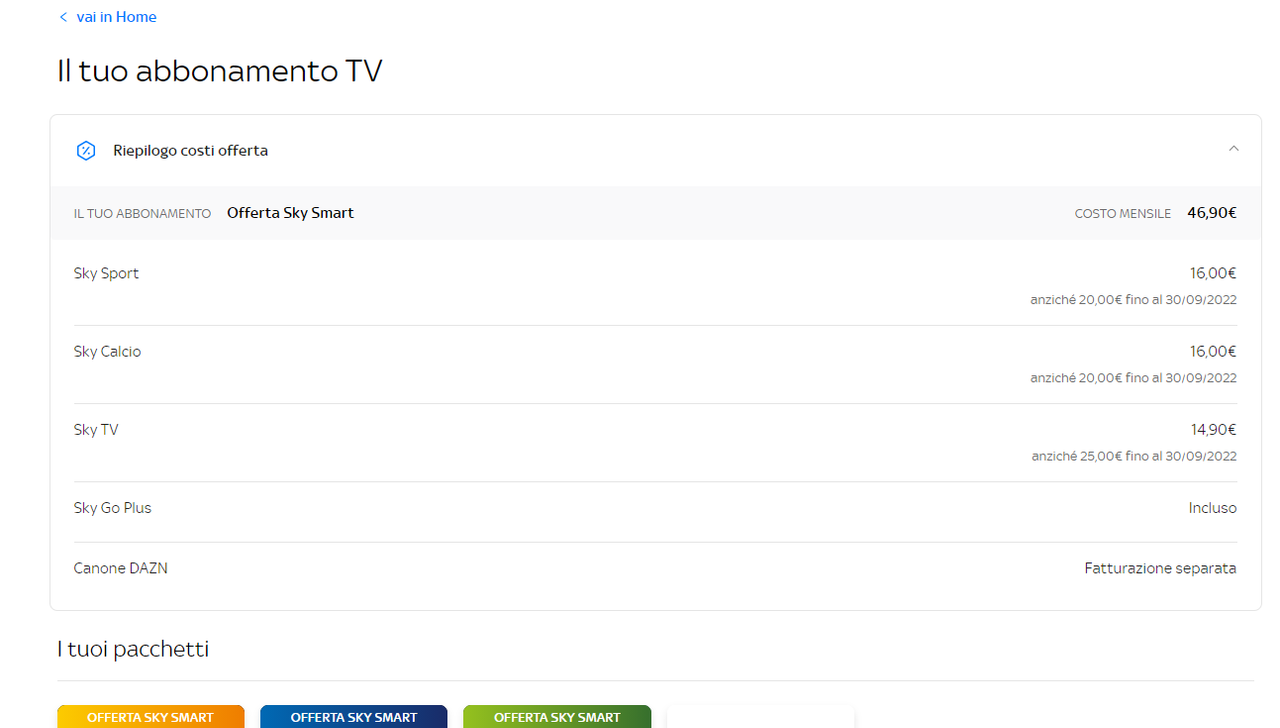
Task: Open the green 'OFFERTA SKY SMART' package card
Action: (x=556, y=717)
